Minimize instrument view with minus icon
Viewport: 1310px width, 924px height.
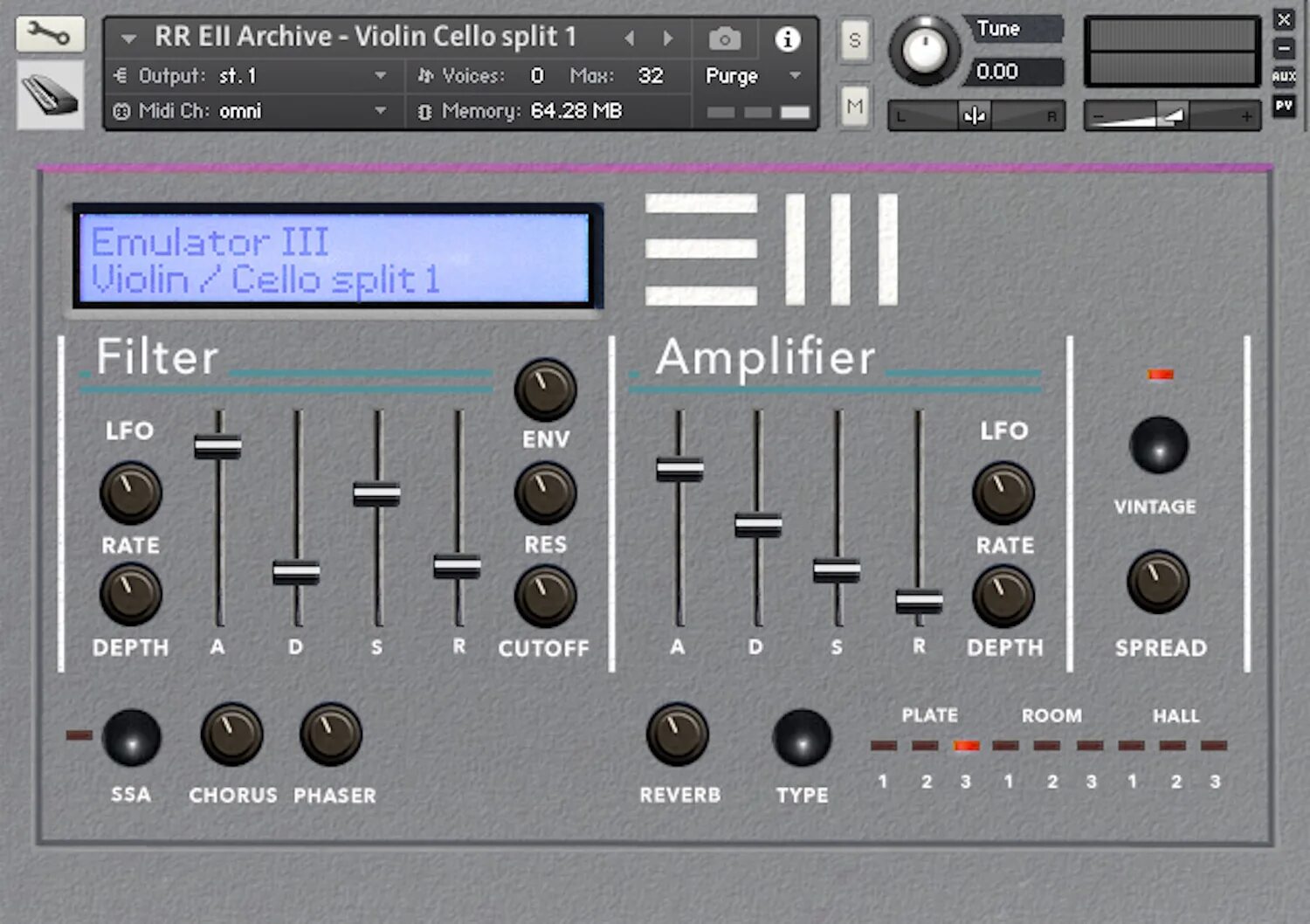tap(1284, 48)
